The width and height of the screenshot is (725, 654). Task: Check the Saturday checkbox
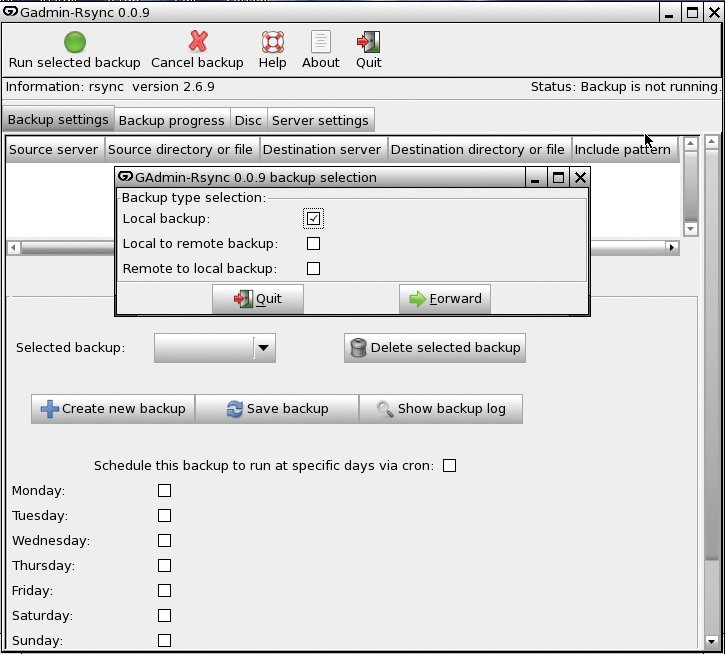[x=165, y=615]
